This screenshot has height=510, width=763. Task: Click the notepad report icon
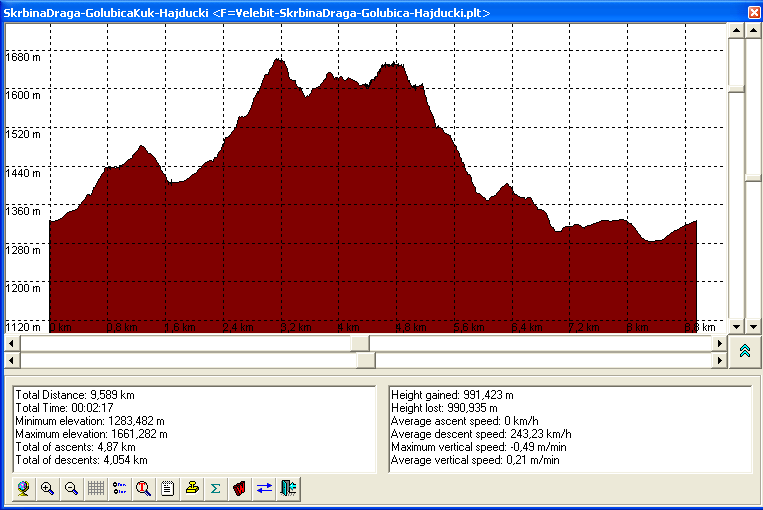167,489
